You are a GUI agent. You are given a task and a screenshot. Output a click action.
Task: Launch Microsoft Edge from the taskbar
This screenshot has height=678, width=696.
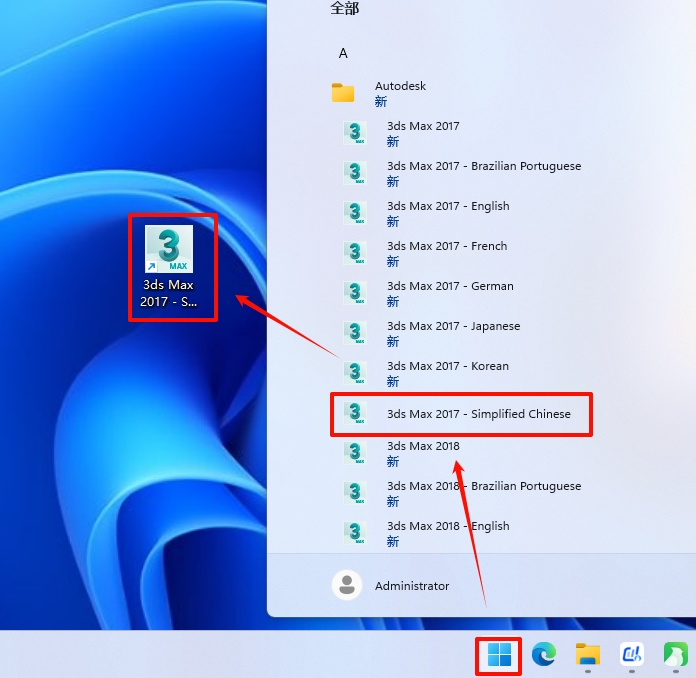click(x=544, y=655)
